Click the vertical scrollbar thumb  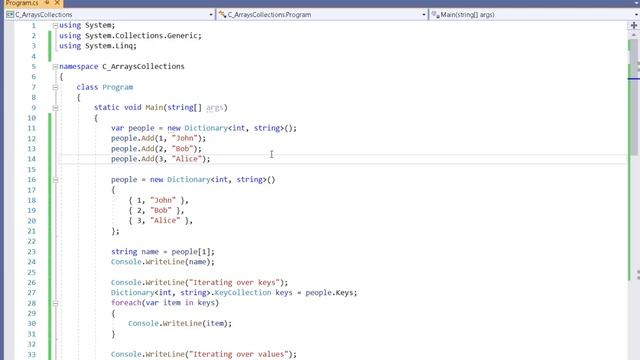[633, 98]
